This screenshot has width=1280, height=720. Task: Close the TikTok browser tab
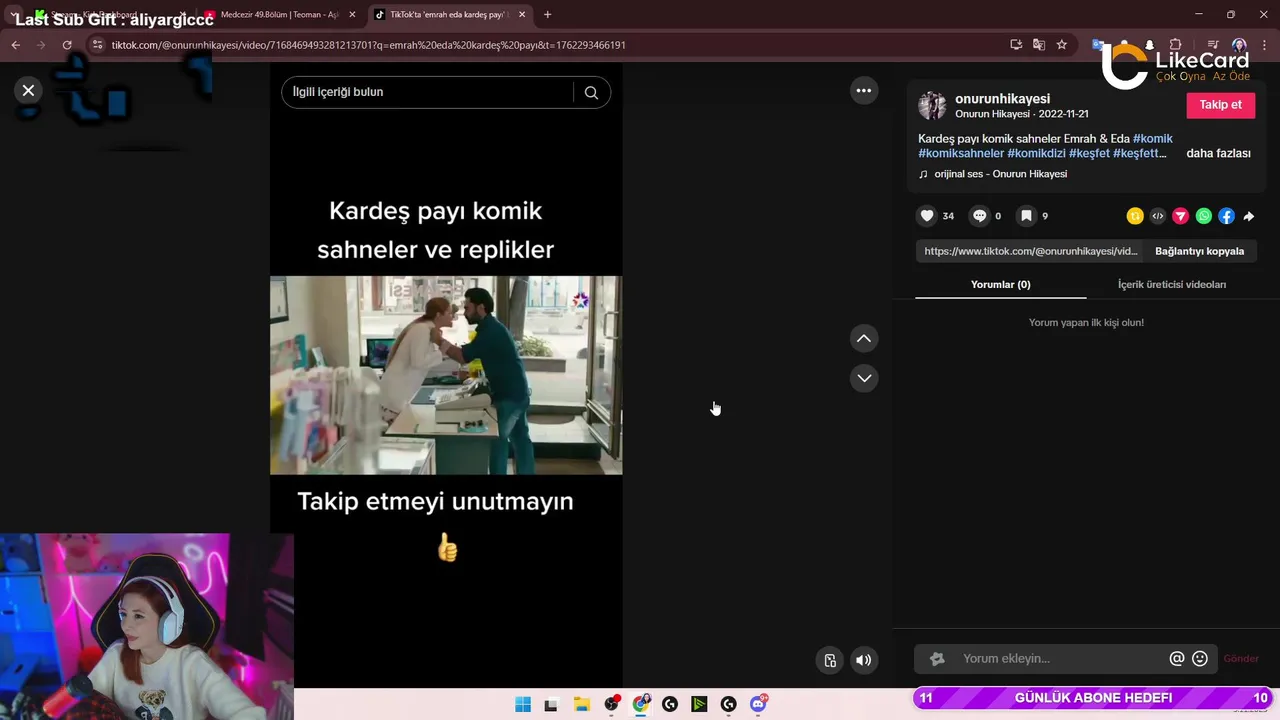tap(521, 15)
